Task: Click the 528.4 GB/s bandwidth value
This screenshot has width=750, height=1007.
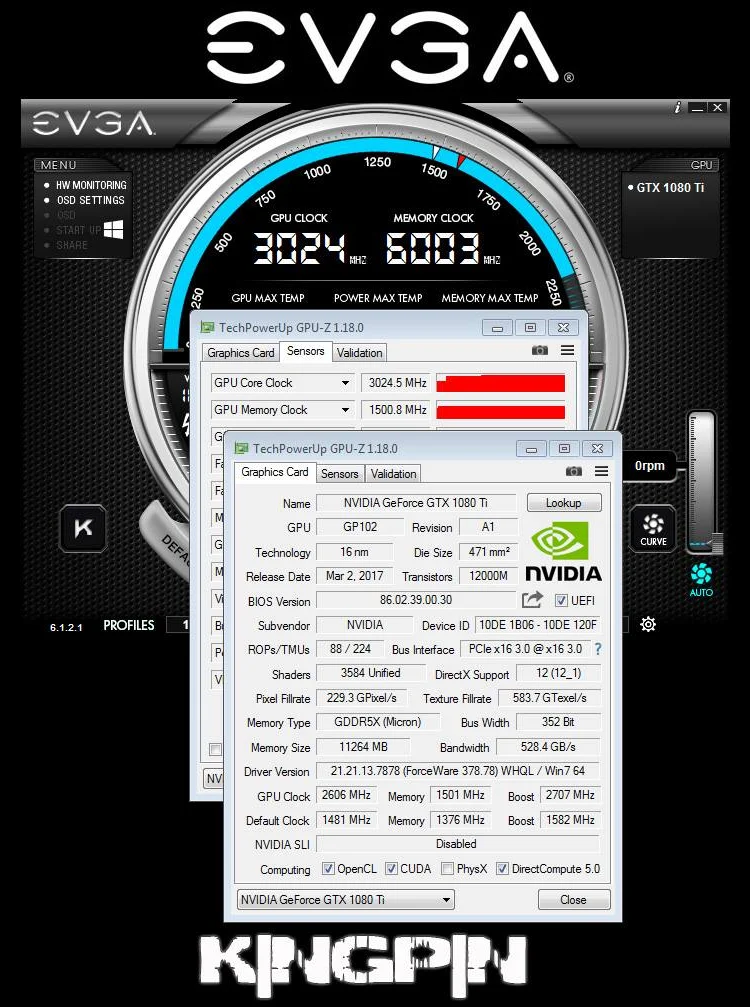Action: [x=548, y=747]
